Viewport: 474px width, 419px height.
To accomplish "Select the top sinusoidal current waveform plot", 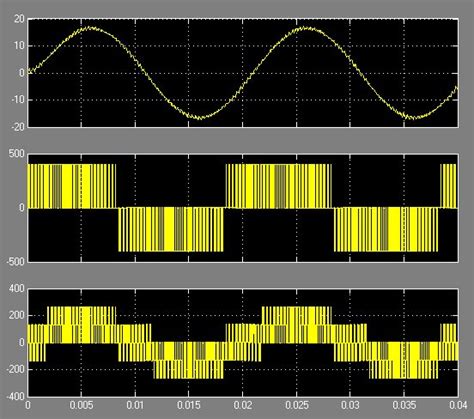I will [243, 73].
